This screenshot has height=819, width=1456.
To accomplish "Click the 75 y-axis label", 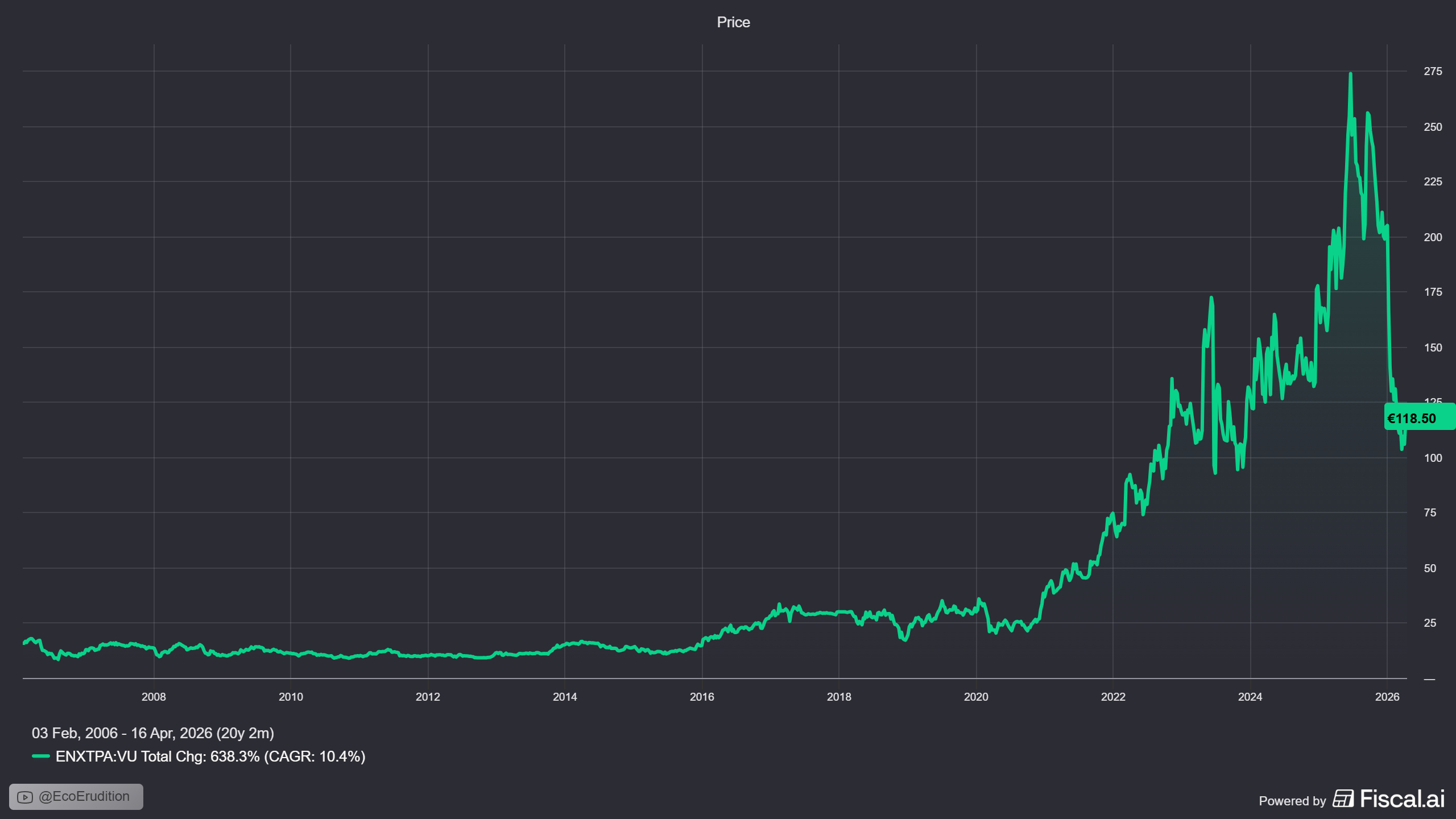I will point(1430,512).
